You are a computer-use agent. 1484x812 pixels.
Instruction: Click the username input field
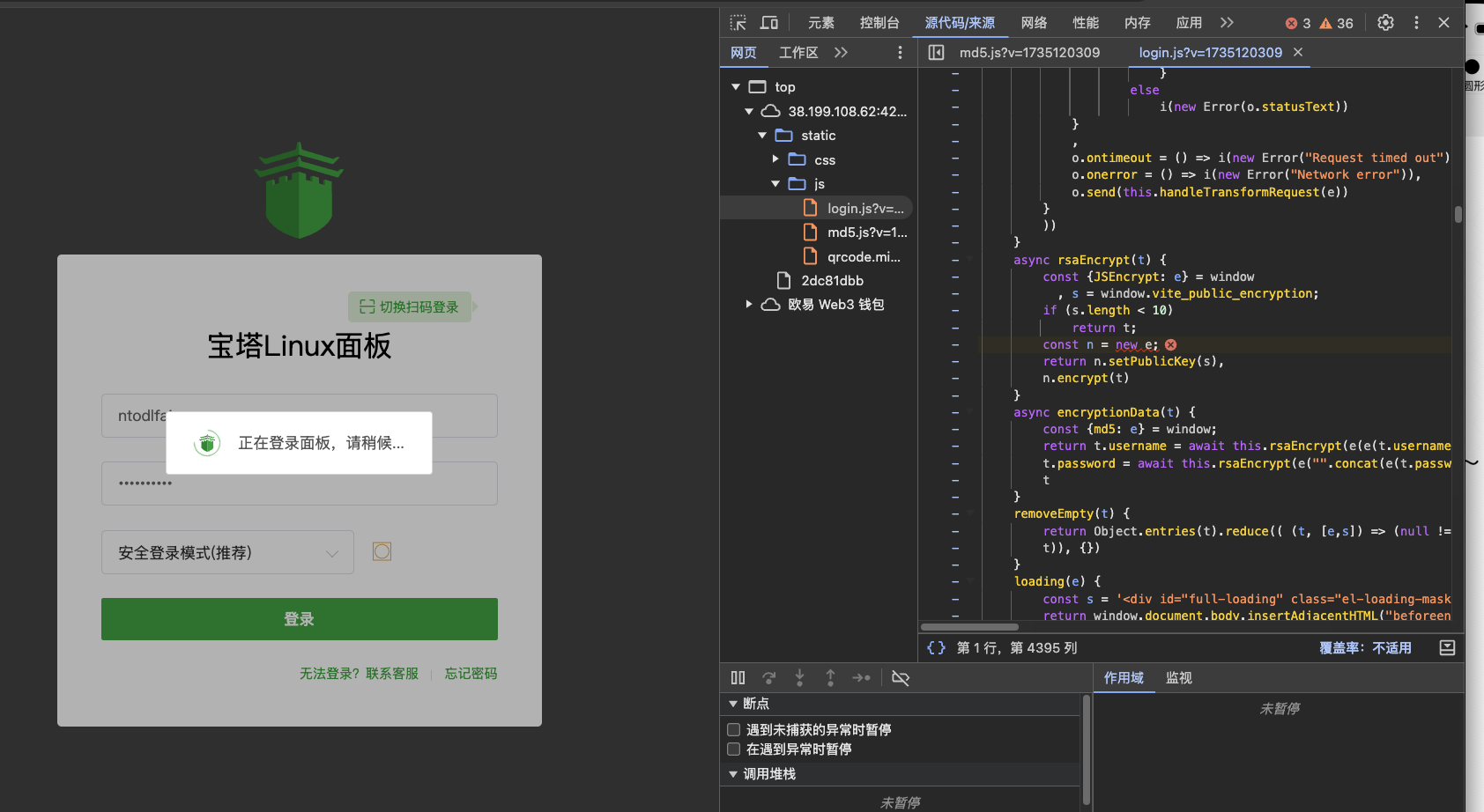pyautogui.click(x=300, y=416)
